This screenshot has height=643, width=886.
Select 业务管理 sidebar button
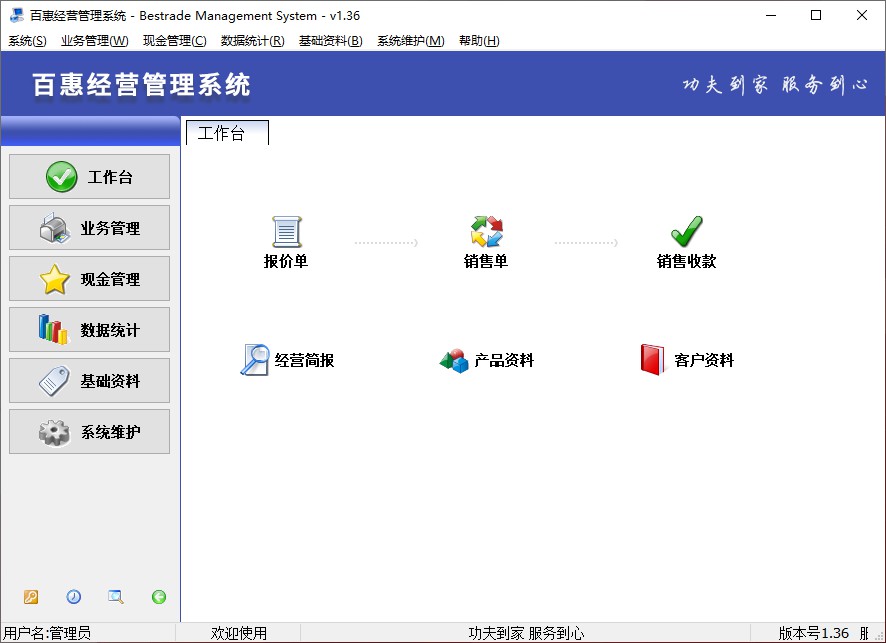pos(89,228)
